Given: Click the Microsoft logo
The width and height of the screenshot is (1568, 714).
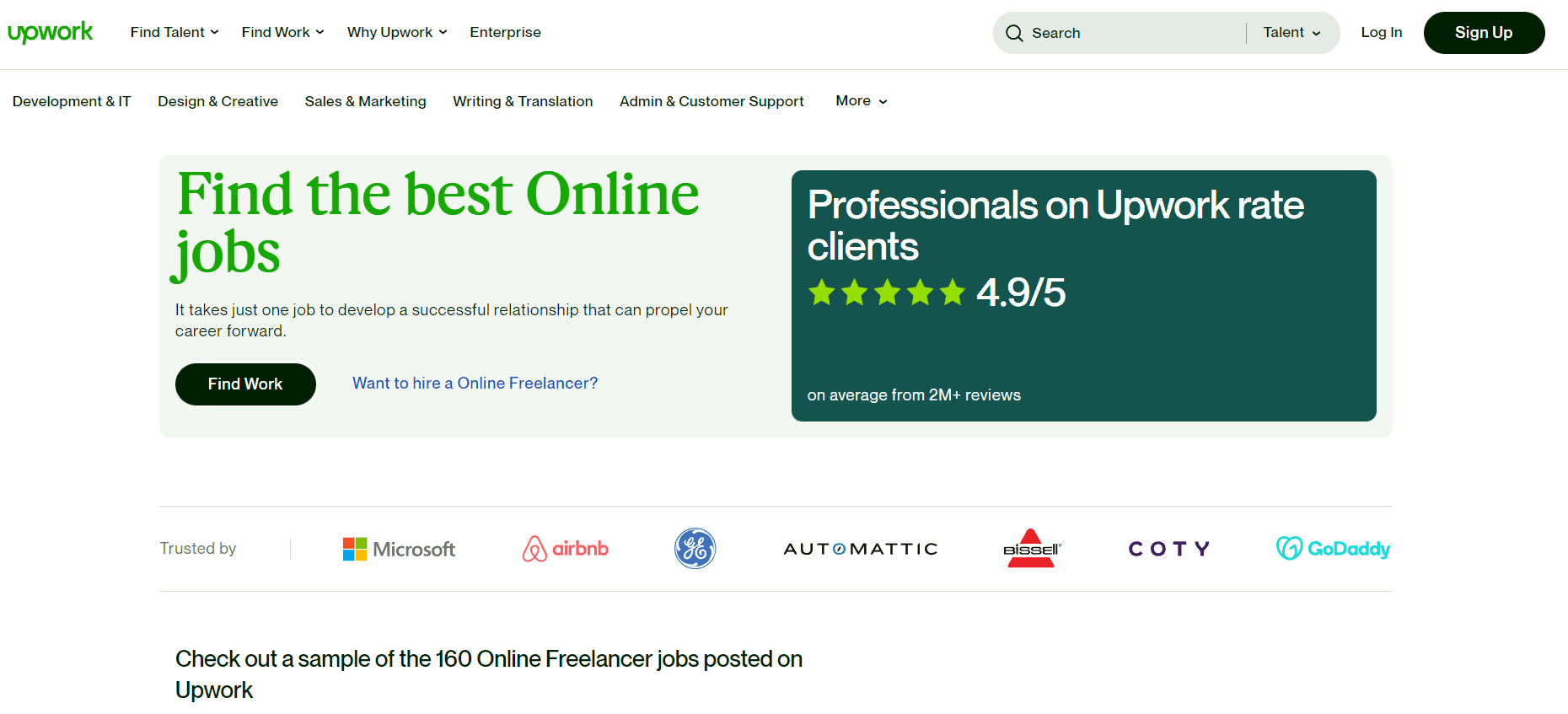Looking at the screenshot, I should (x=399, y=549).
